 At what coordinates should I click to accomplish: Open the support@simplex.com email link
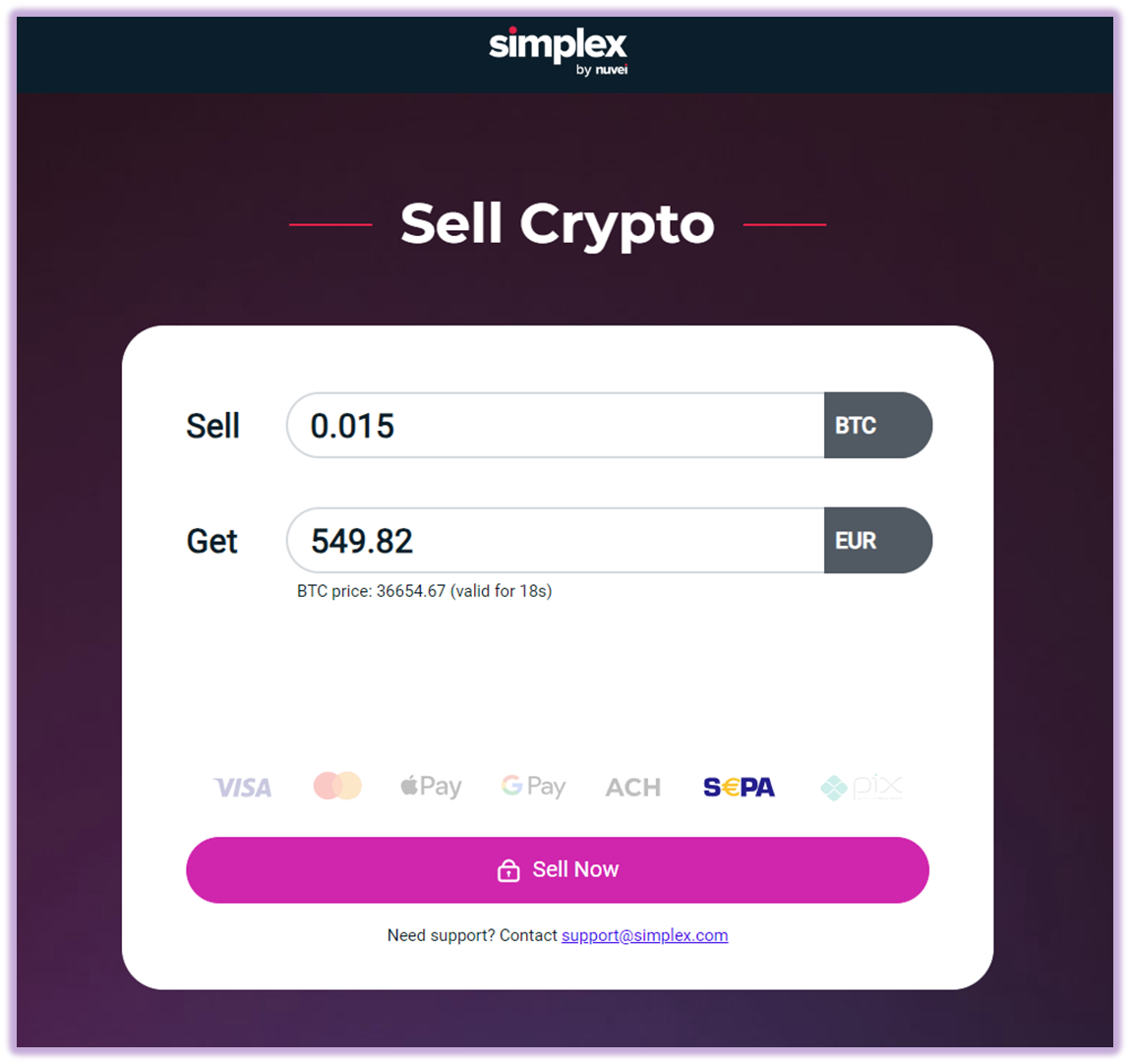pyautogui.click(x=644, y=935)
